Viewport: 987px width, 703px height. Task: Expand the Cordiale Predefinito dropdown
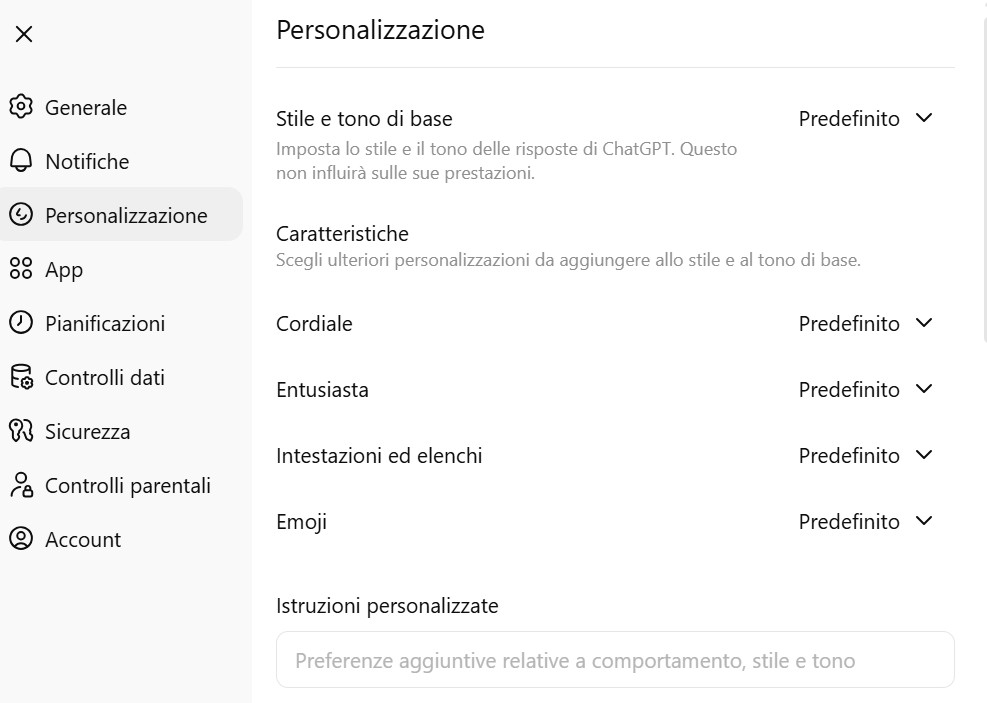click(x=865, y=324)
